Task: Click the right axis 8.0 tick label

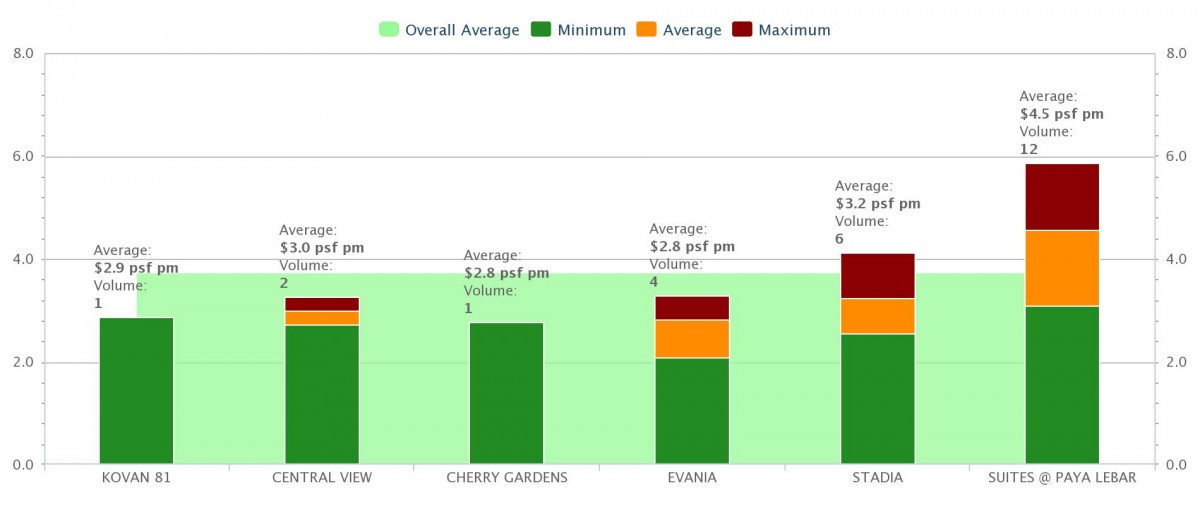Action: pyautogui.click(x=1177, y=53)
